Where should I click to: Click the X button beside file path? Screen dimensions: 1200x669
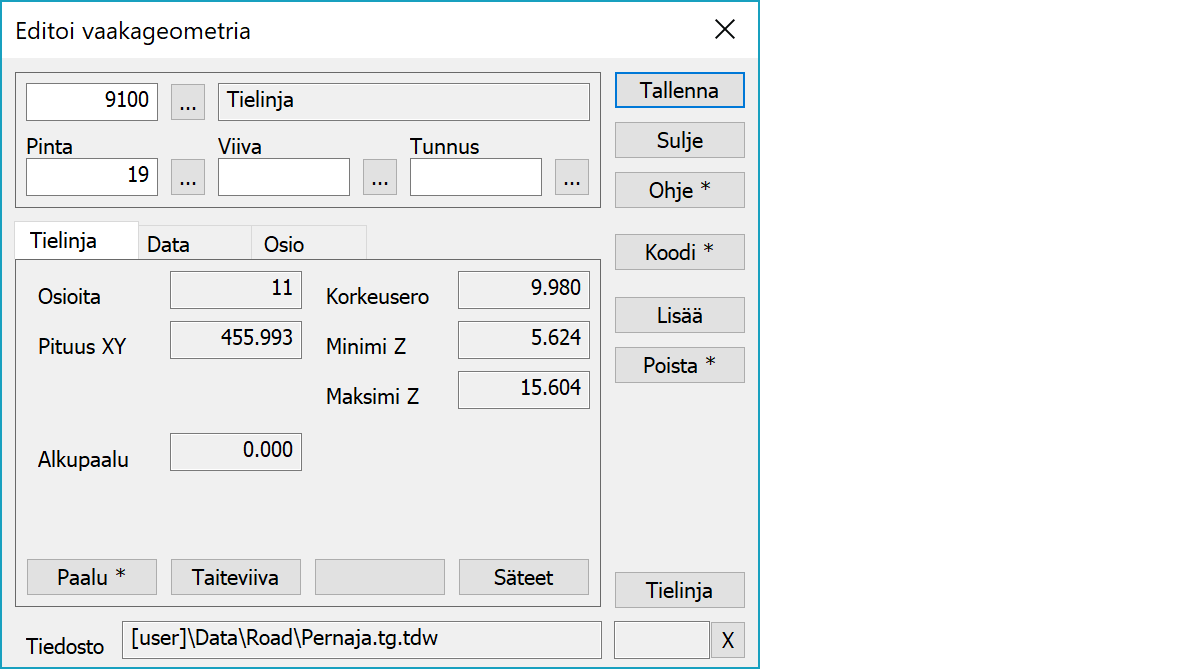click(x=727, y=641)
